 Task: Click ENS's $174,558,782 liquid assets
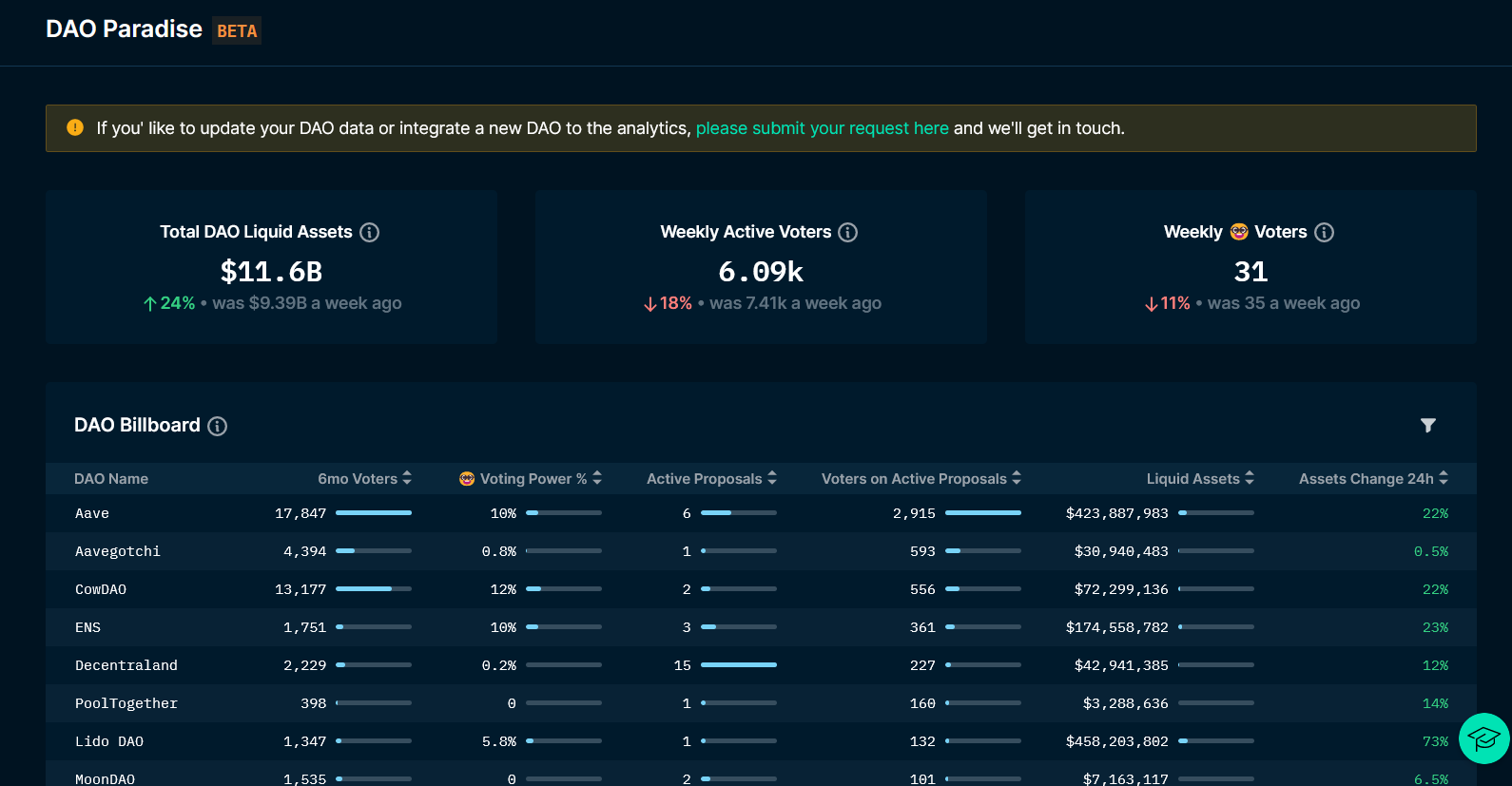(1117, 627)
